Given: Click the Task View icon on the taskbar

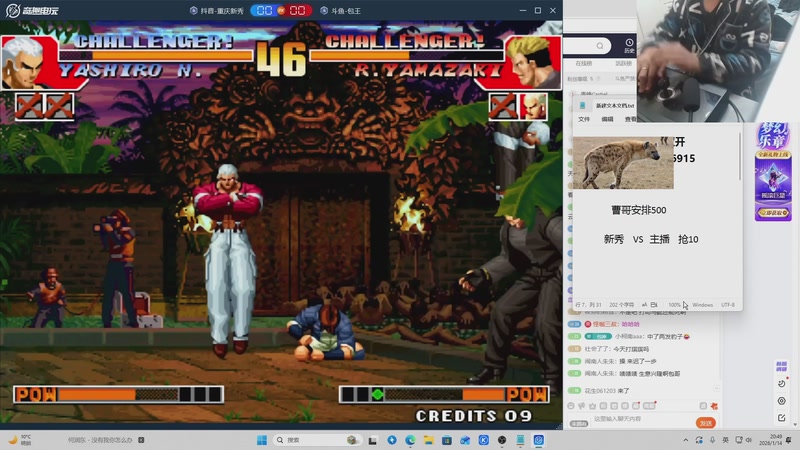Looking at the screenshot, I should pos(373,440).
